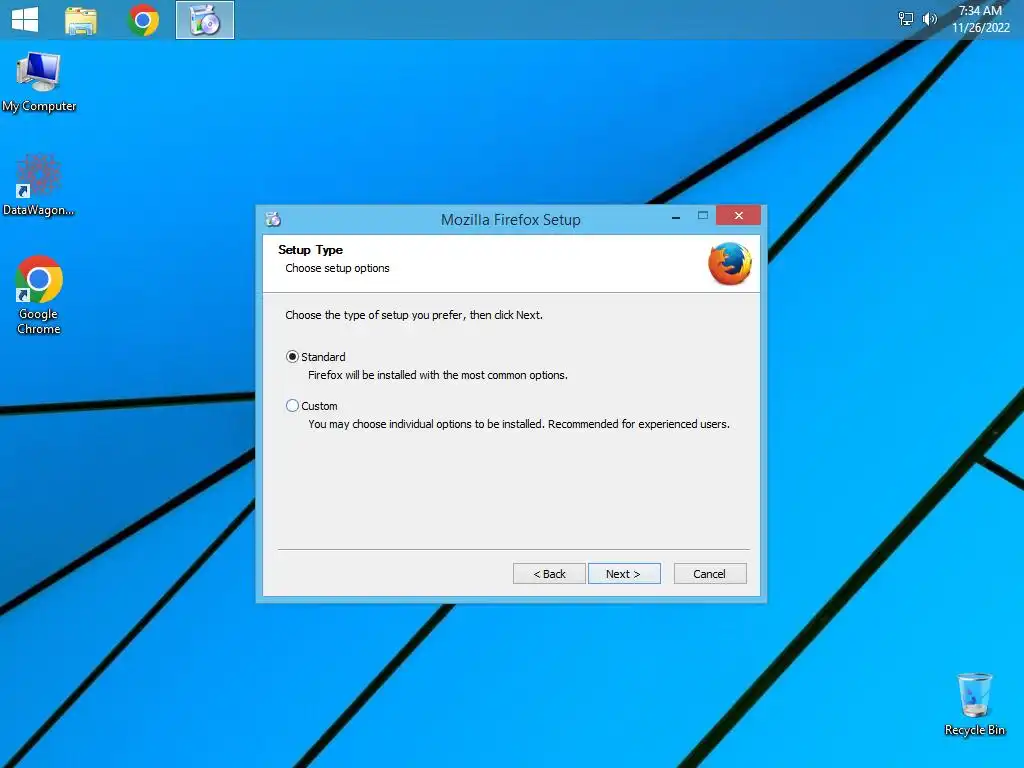Select the Google Chrome desktop shortcut
The width and height of the screenshot is (1024, 768).
click(39, 295)
